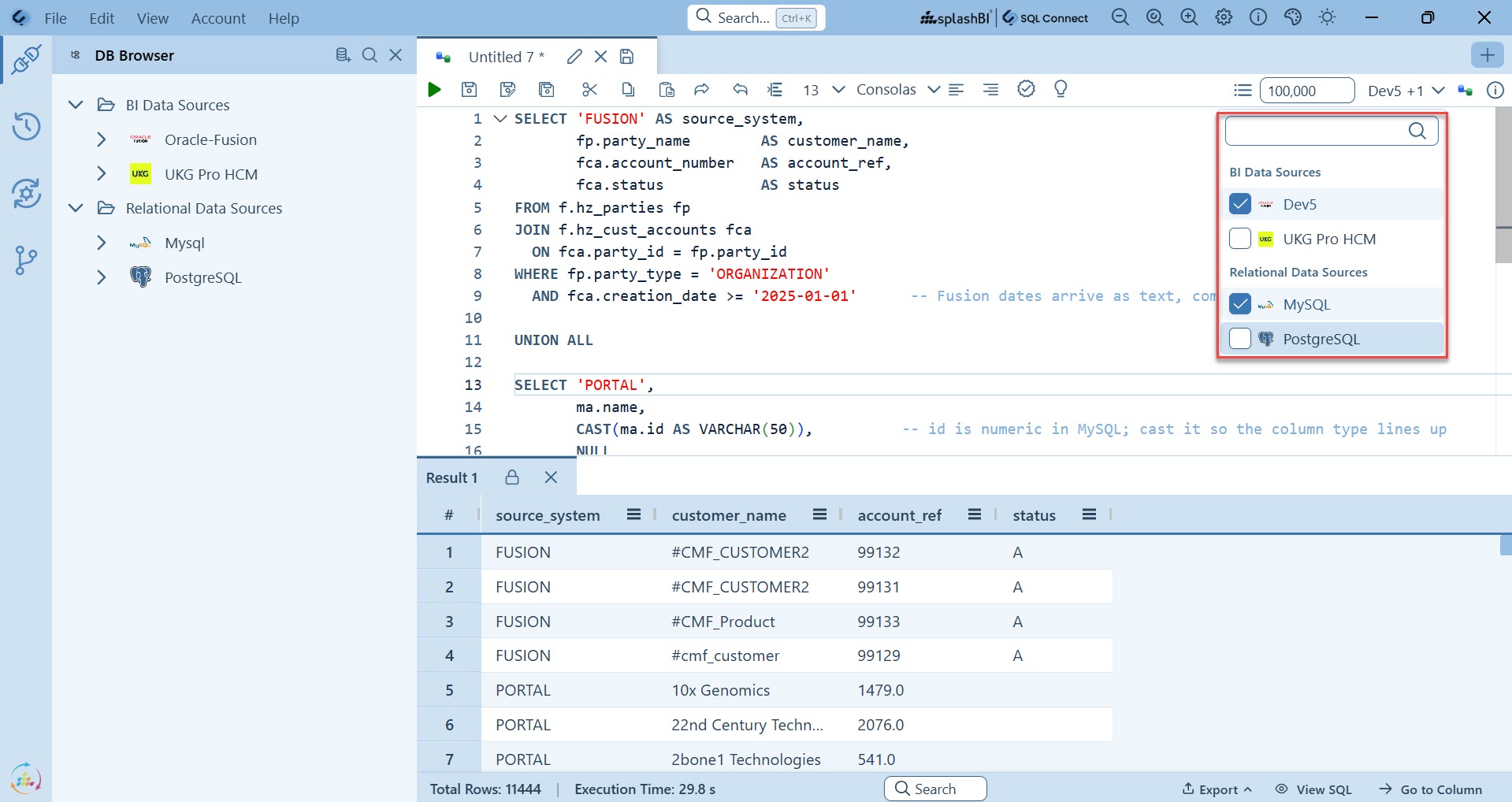Add a new query tab with plus button
The width and height of the screenshot is (1512, 802).
1488,55
